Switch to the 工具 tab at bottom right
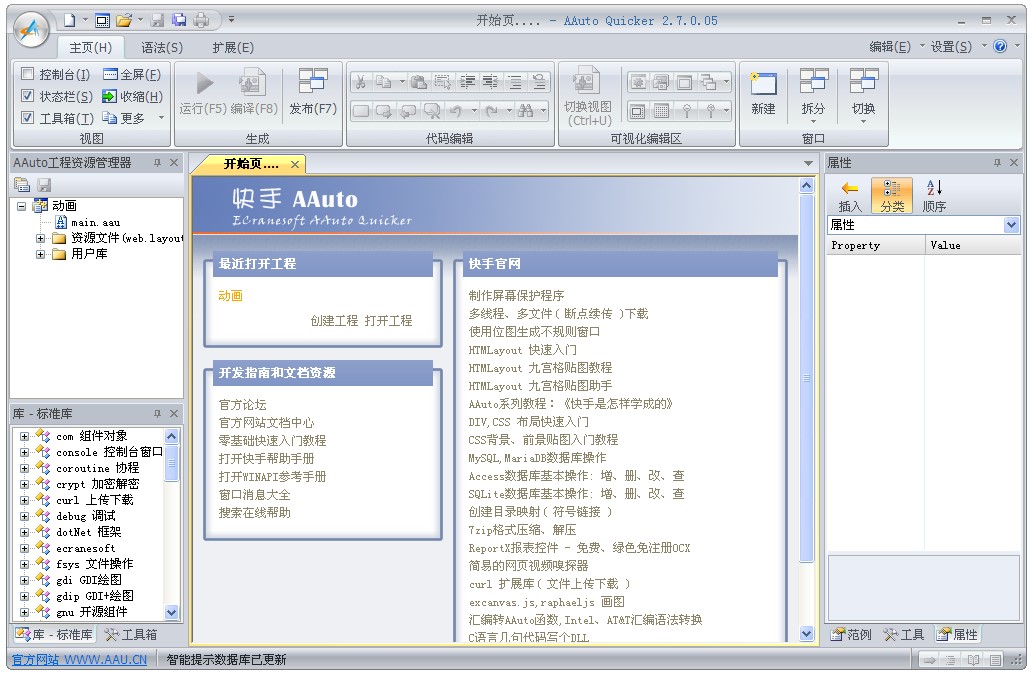Image resolution: width=1031 pixels, height=673 pixels. 904,634
